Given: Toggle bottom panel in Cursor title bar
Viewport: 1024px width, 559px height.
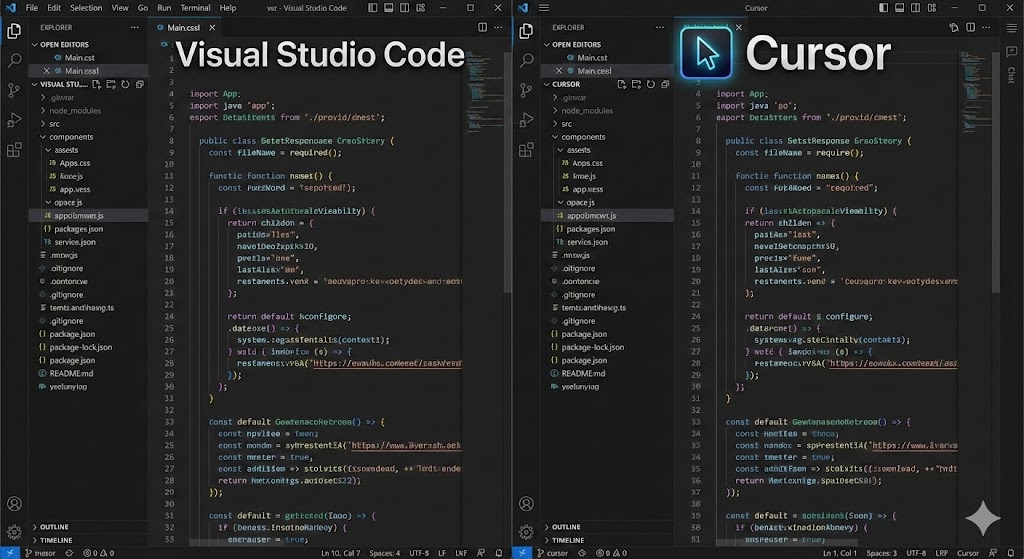Looking at the screenshot, I should (x=899, y=8).
